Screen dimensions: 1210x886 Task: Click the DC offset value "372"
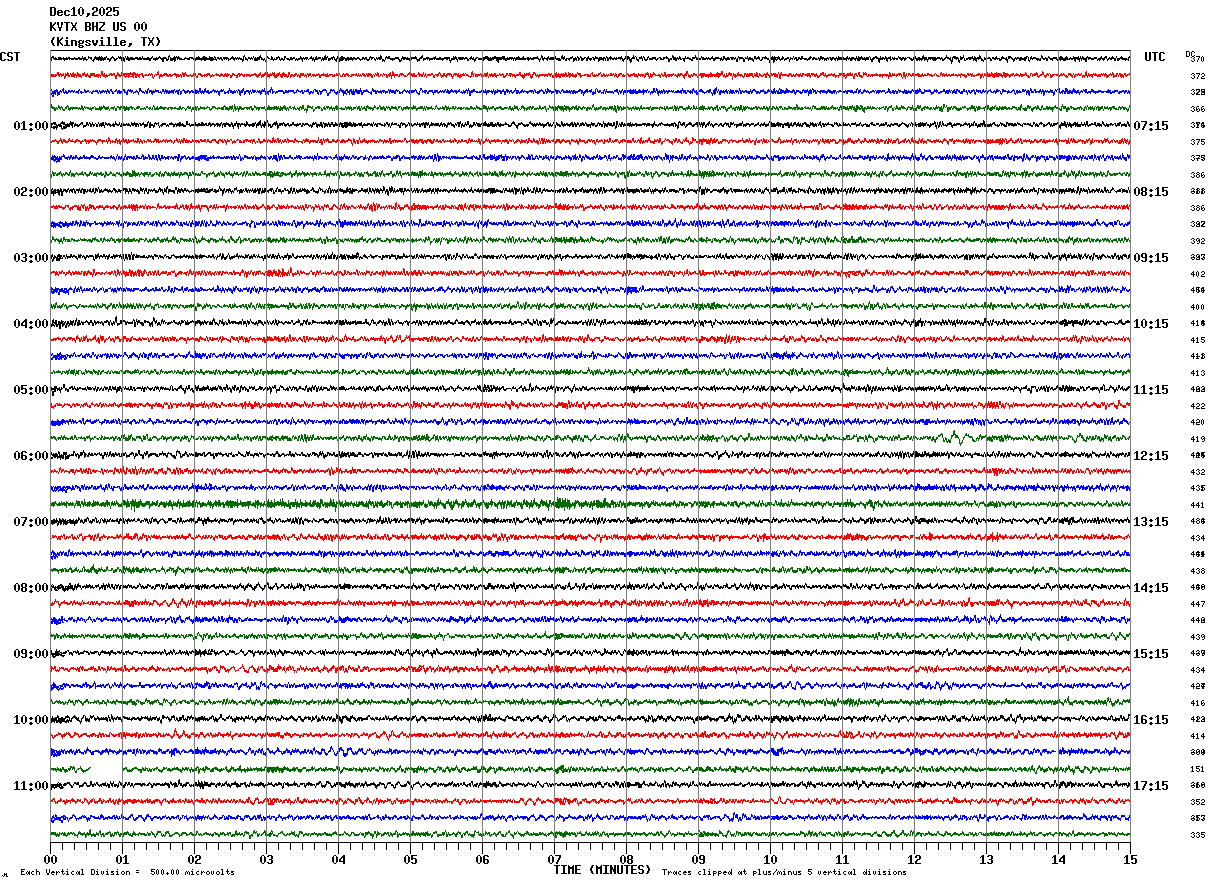[1197, 76]
